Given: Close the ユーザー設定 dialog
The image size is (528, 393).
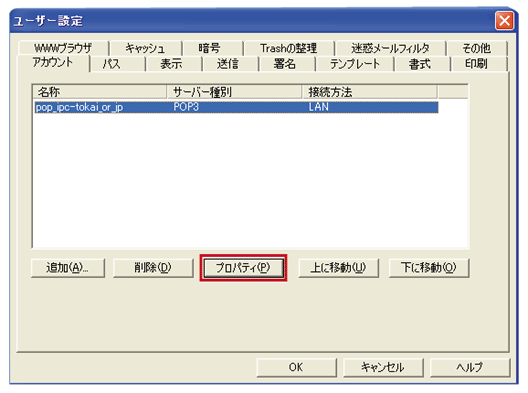Looking at the screenshot, I should point(504,21).
